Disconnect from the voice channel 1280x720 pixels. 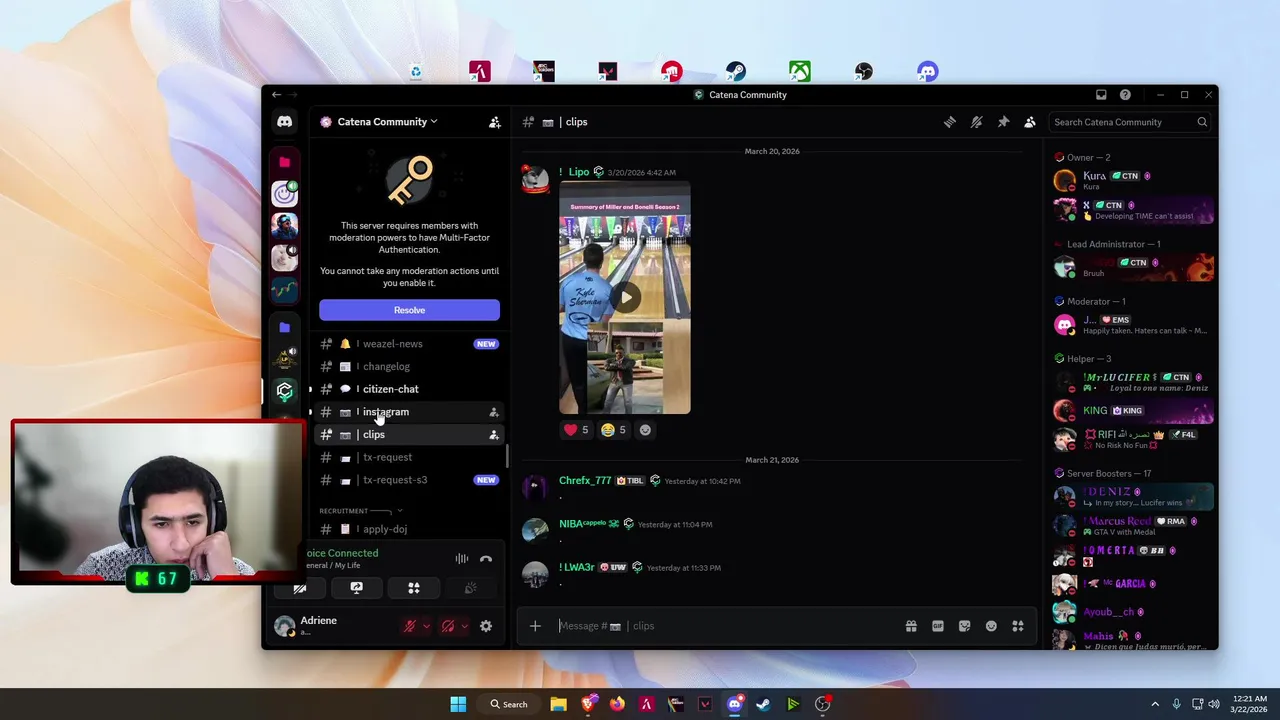[x=486, y=559]
